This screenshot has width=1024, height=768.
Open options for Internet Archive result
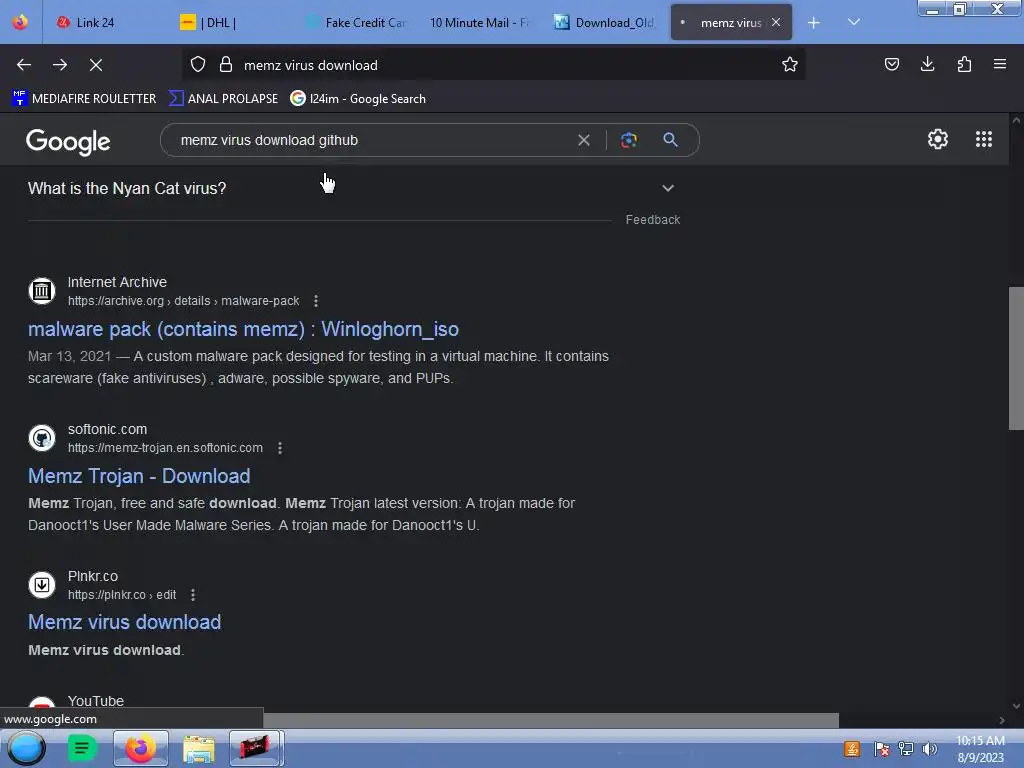[x=316, y=301]
